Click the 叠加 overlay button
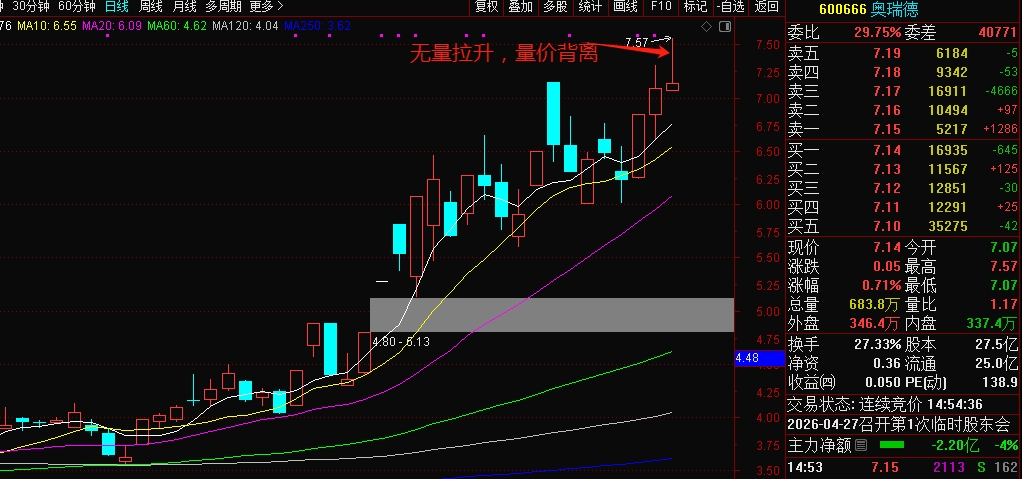Screen dimensions: 1022x479 click(x=520, y=7)
